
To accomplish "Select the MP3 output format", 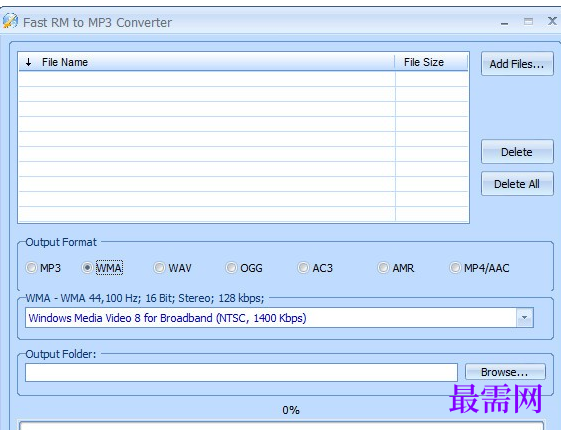I will pos(43,268).
